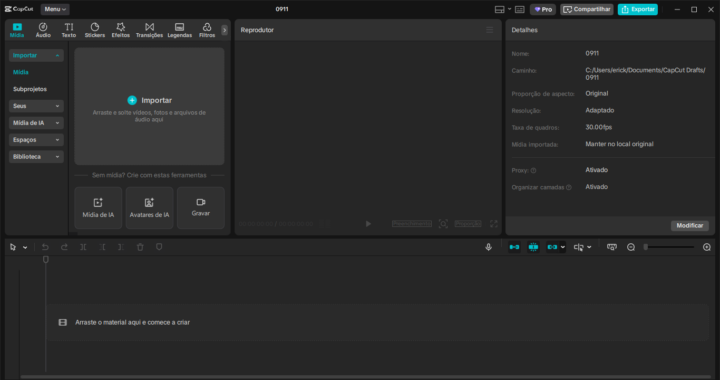Open the Avatares de IA tool card
The image size is (720, 380).
pos(149,208)
